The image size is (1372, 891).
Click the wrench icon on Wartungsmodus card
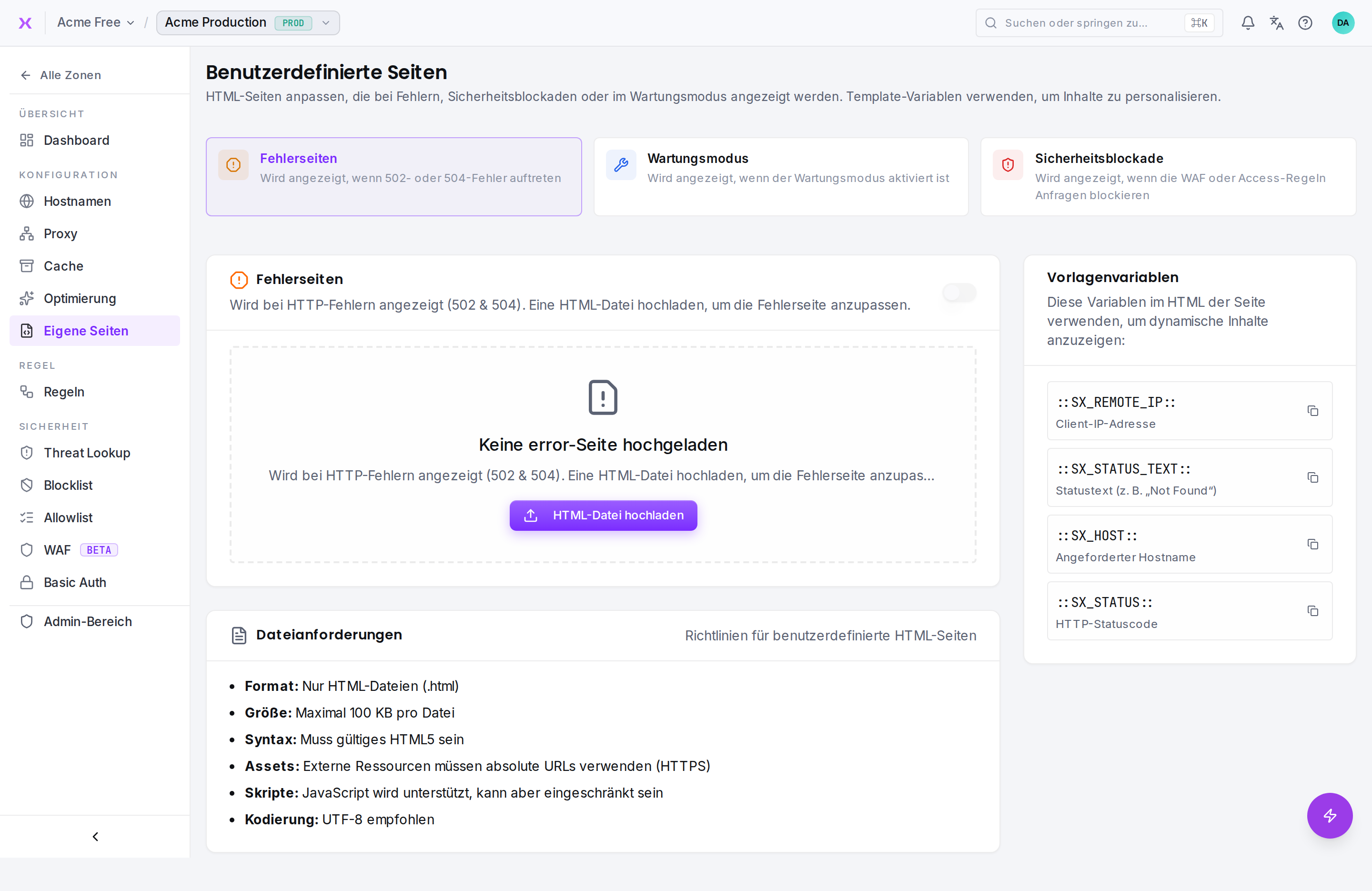tap(621, 165)
